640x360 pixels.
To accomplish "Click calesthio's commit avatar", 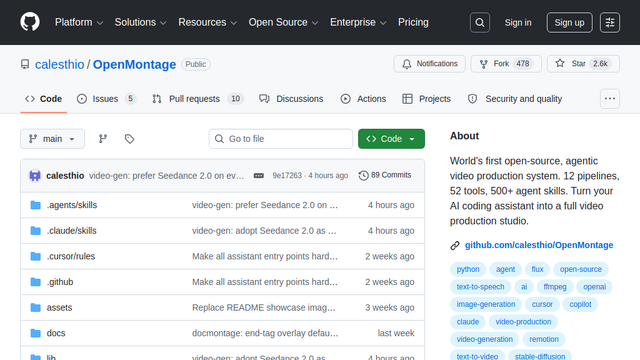I will click(x=35, y=176).
